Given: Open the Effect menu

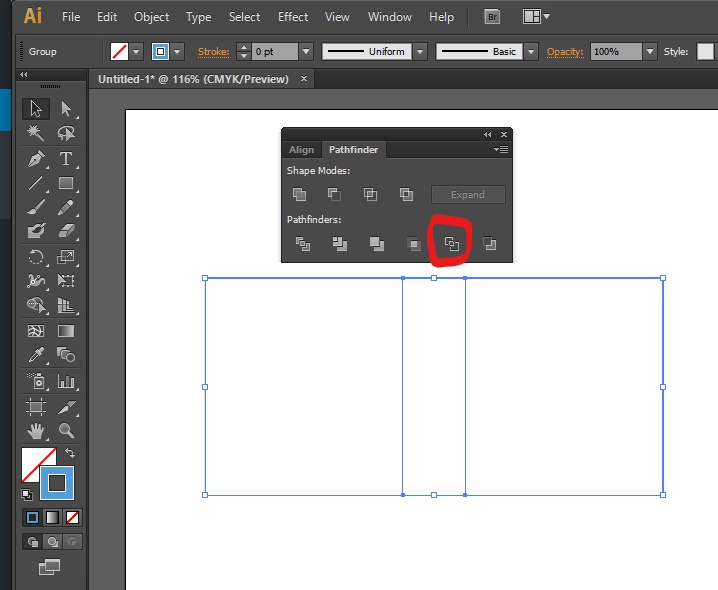Looking at the screenshot, I should (293, 17).
